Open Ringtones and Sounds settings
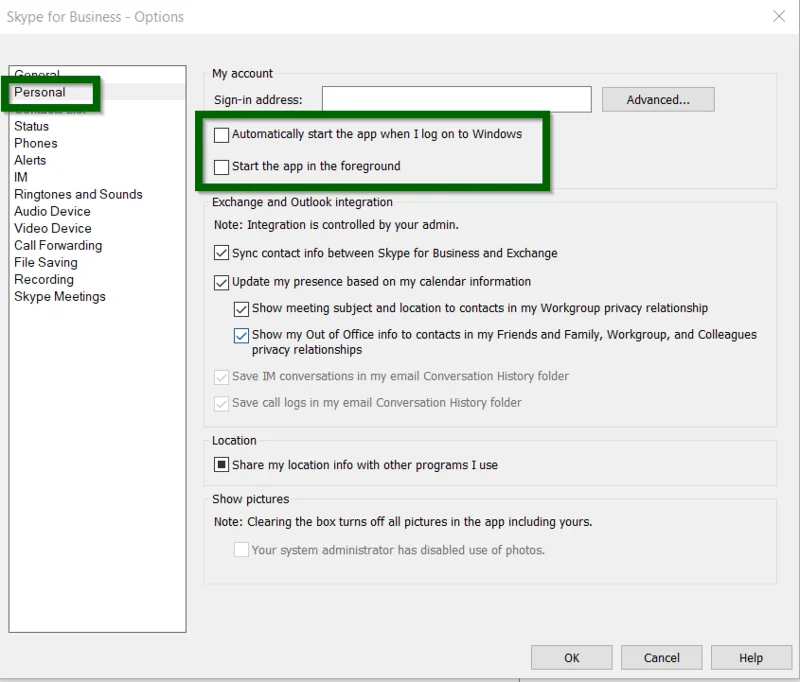The image size is (800, 682). click(78, 194)
